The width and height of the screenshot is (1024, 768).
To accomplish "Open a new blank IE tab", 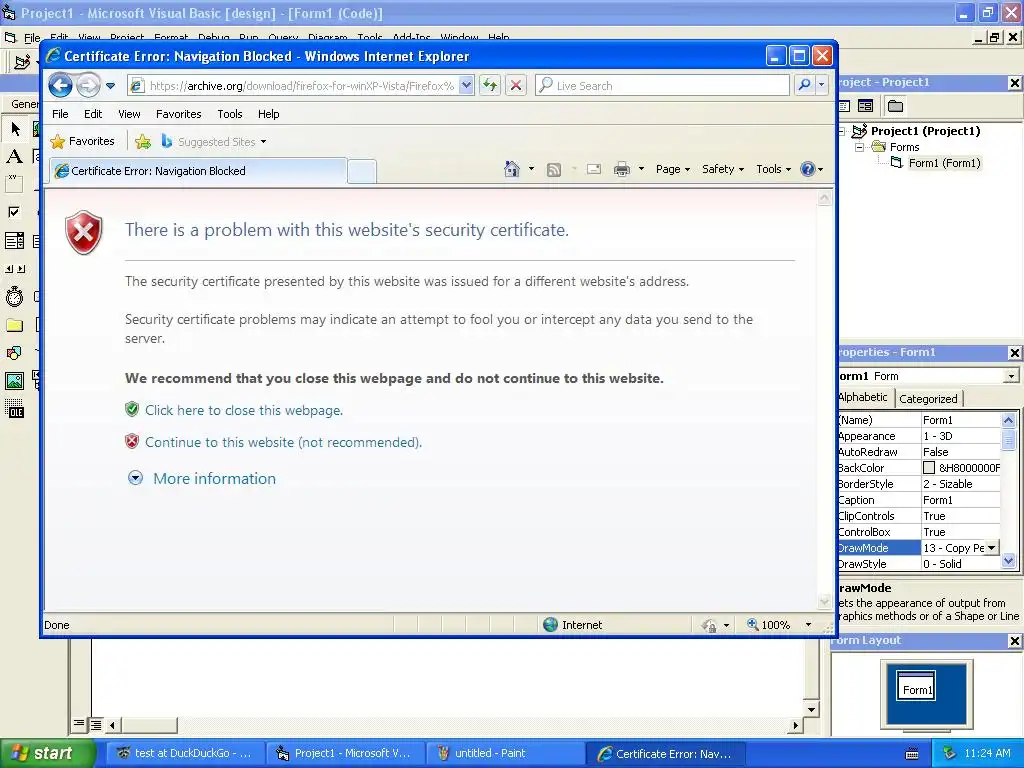I will click(361, 171).
